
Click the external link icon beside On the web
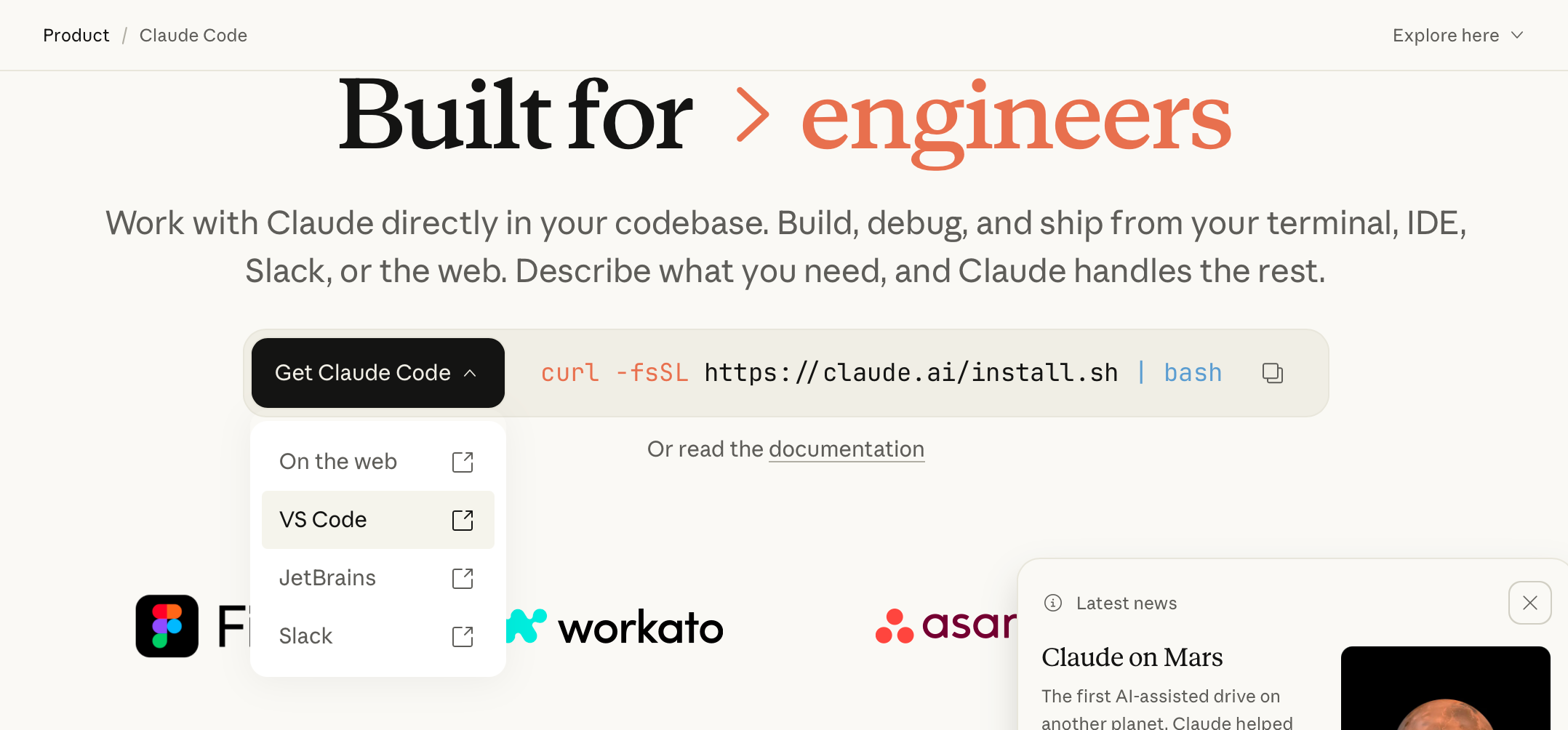(x=463, y=462)
